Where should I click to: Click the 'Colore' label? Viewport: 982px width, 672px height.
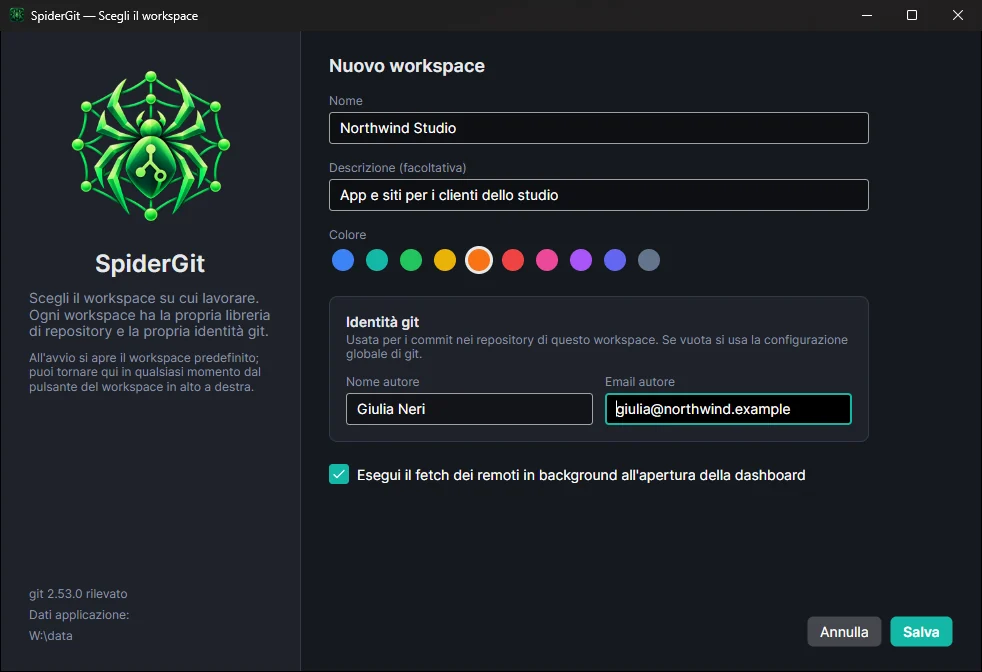tap(348, 235)
